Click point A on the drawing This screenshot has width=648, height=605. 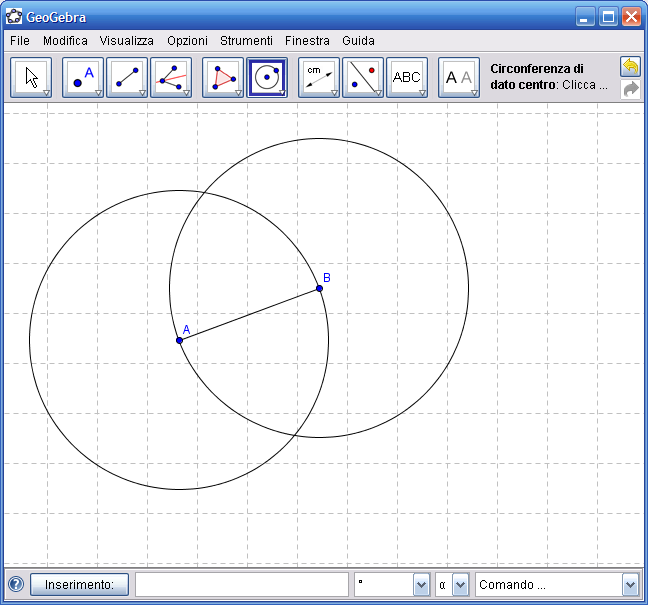[179, 340]
